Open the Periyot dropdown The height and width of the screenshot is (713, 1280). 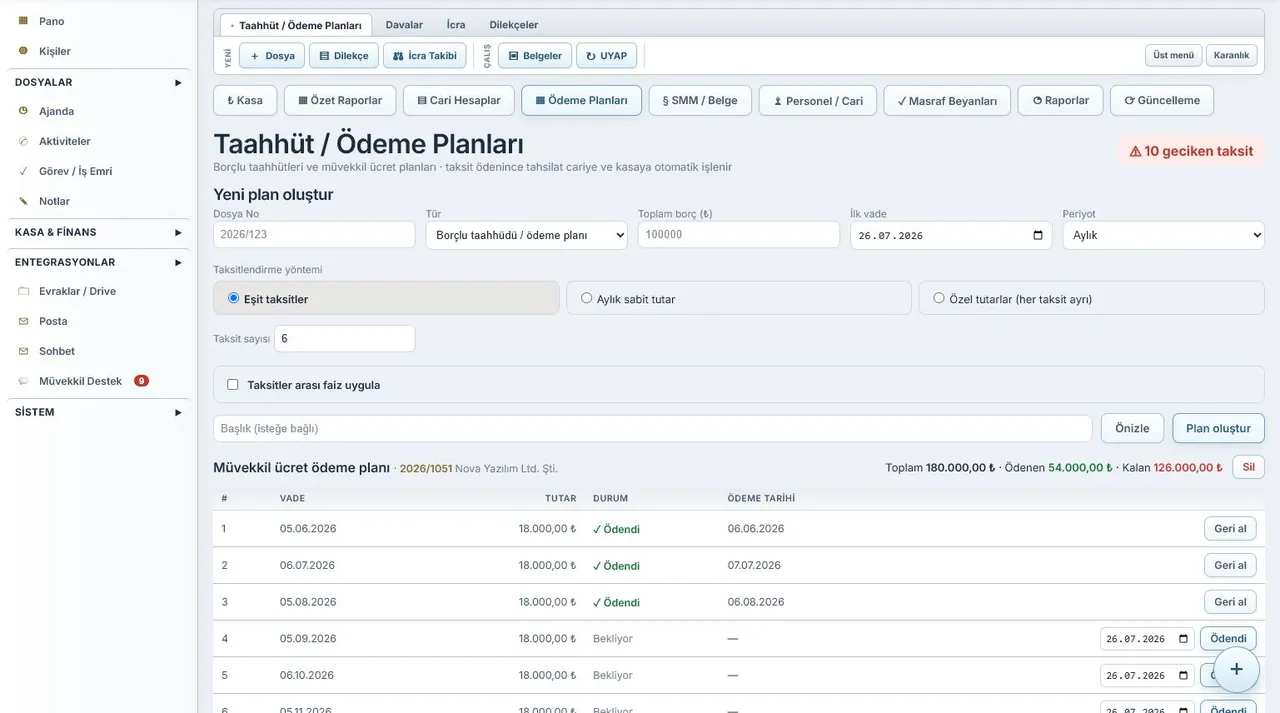[x=1163, y=235]
